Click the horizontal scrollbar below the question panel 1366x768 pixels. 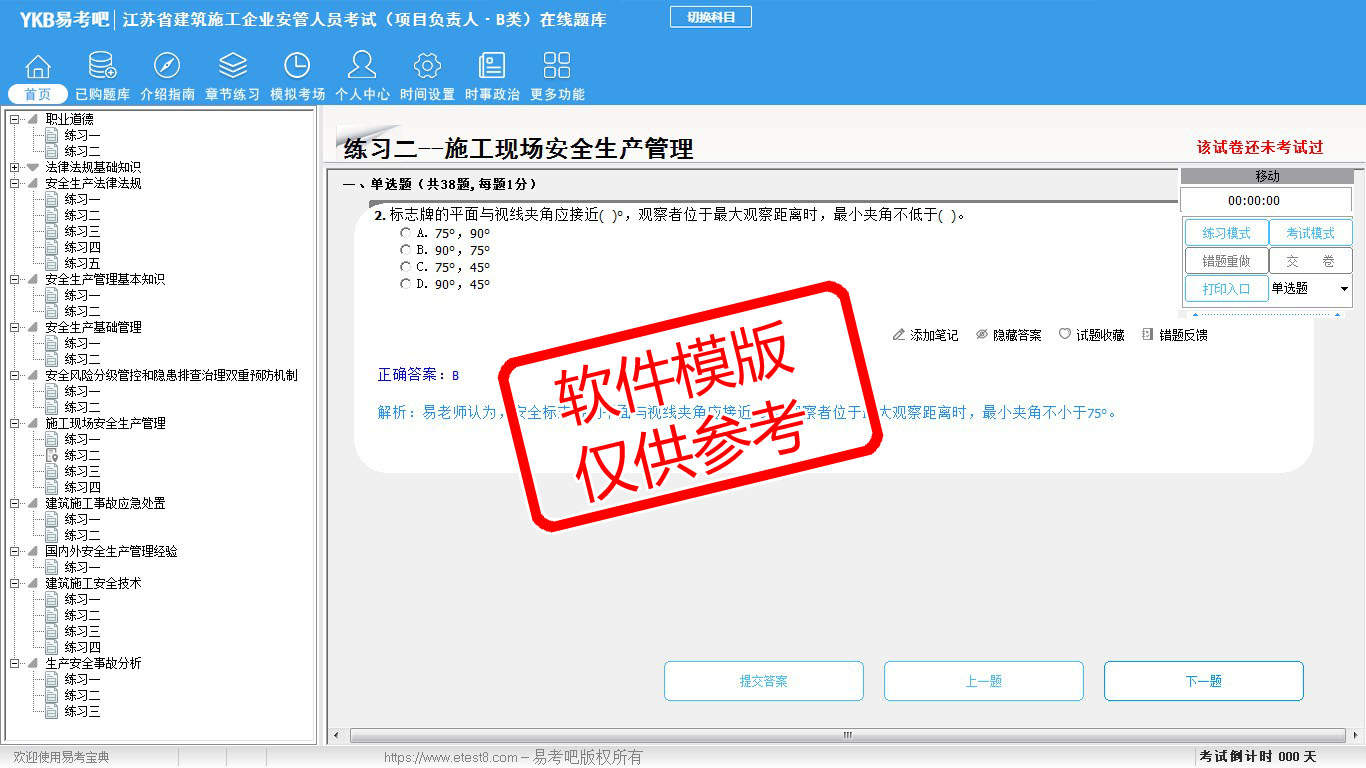coord(846,735)
